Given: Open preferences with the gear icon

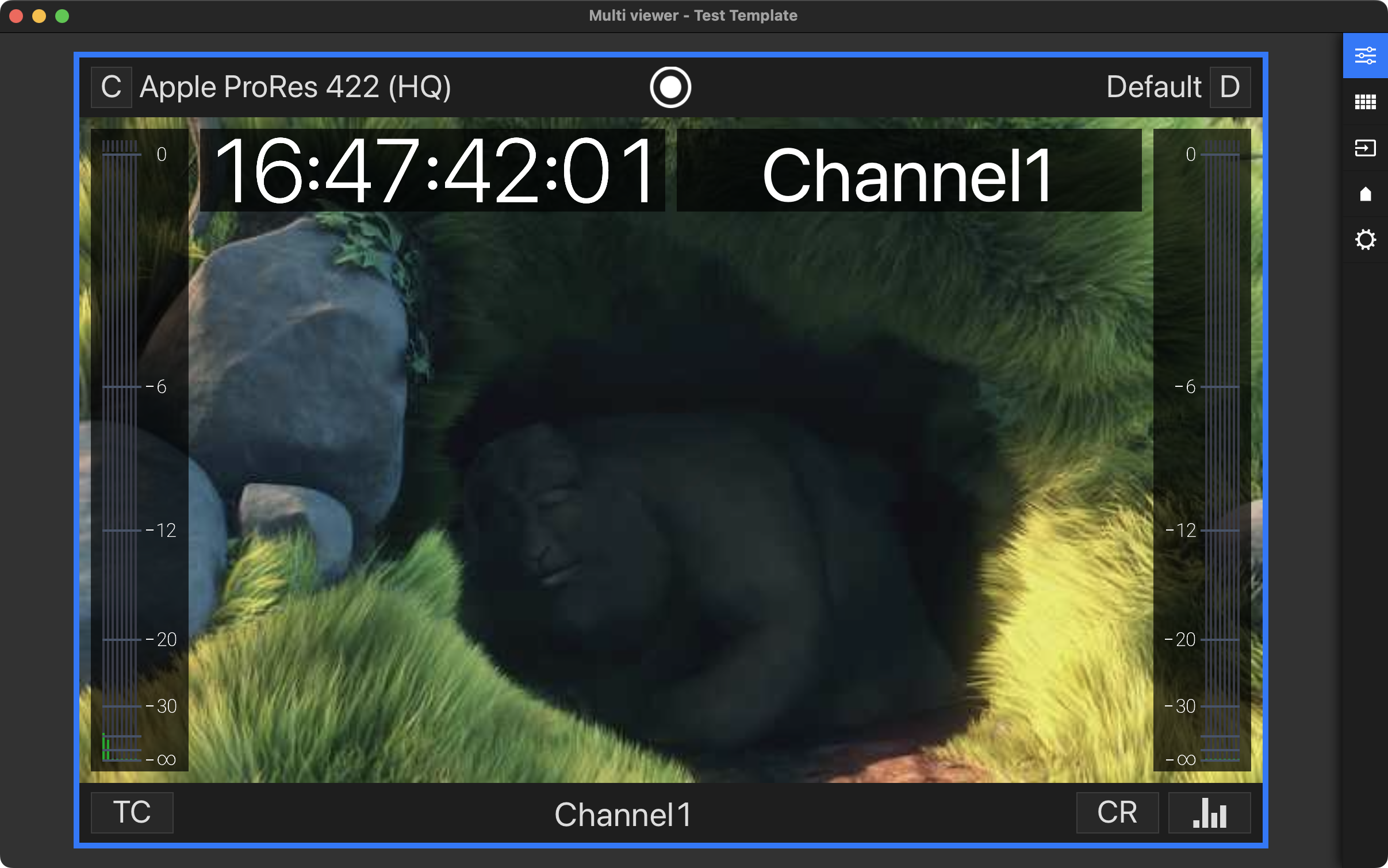Looking at the screenshot, I should [1365, 240].
